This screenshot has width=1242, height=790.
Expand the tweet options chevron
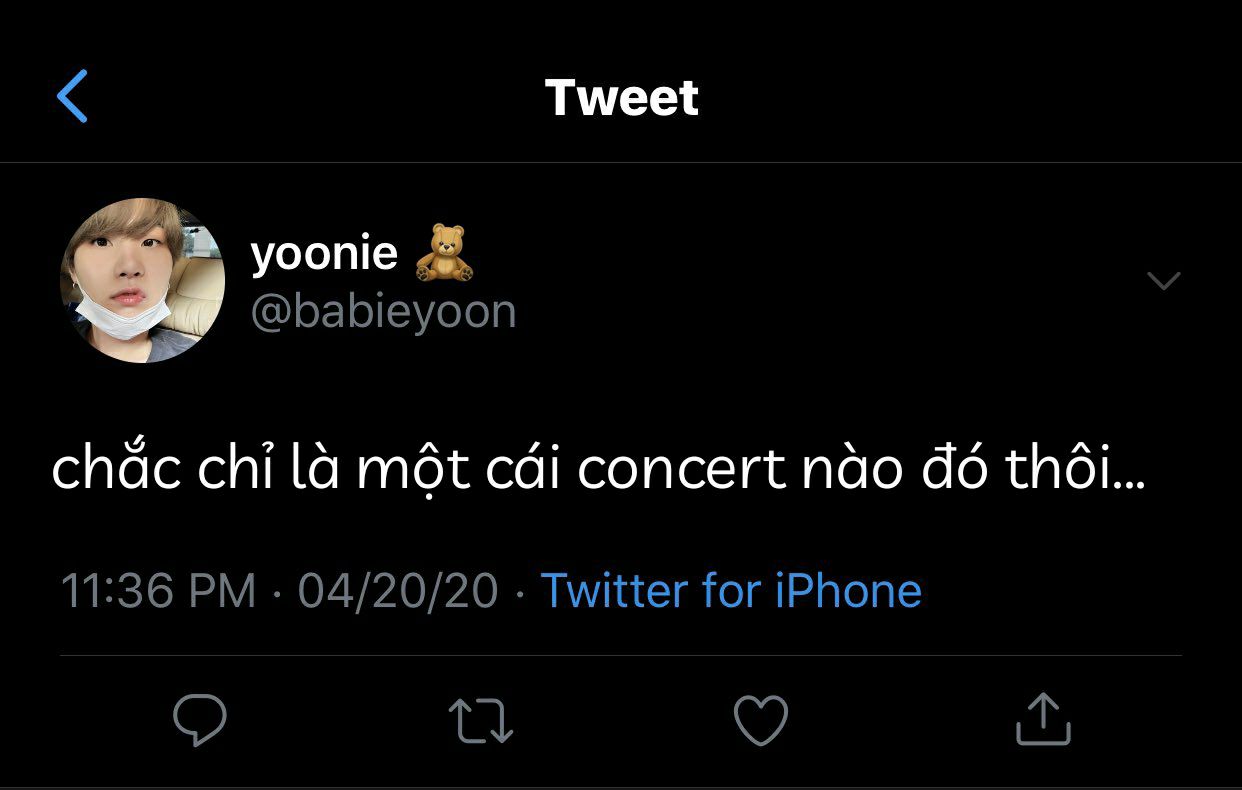click(1164, 281)
